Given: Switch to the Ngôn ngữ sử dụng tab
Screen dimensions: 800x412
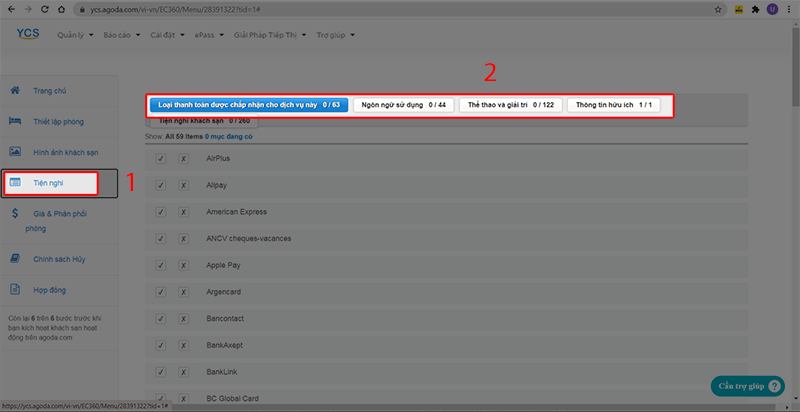Looking at the screenshot, I should (x=403, y=104).
